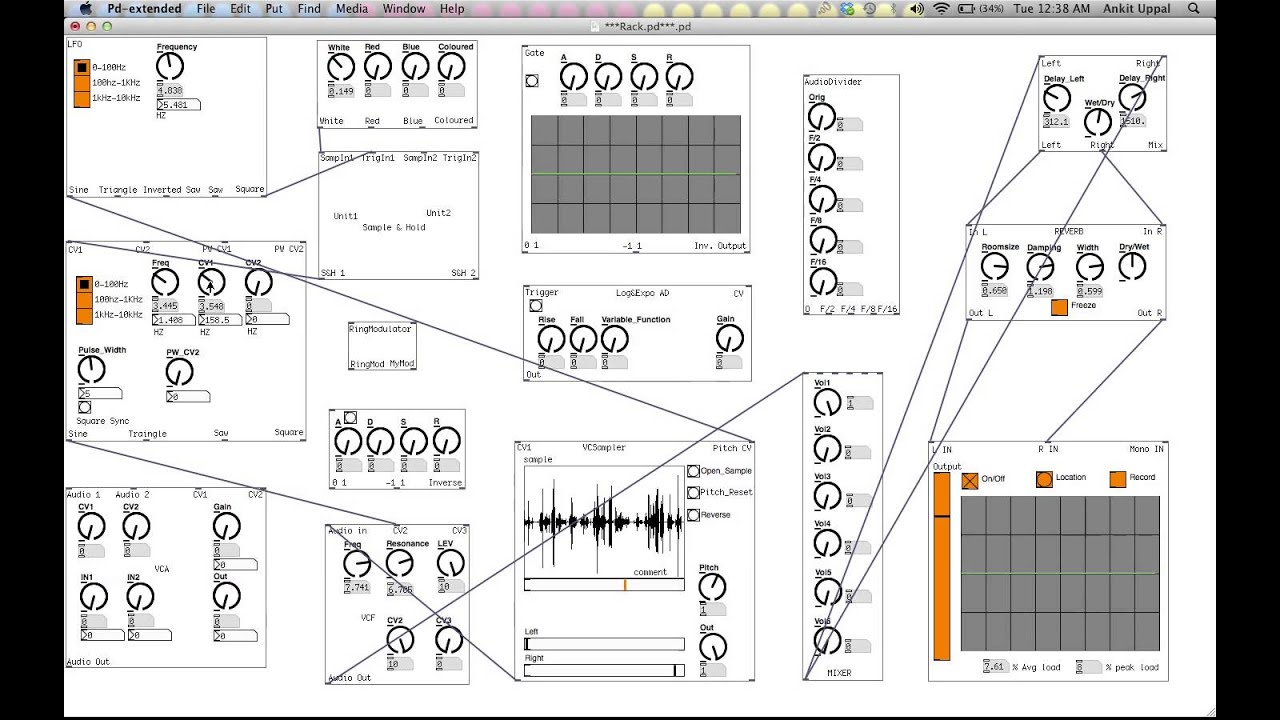Viewport: 1280px width, 720px height.
Task: Click the Variable_Function knob
Action: [614, 339]
